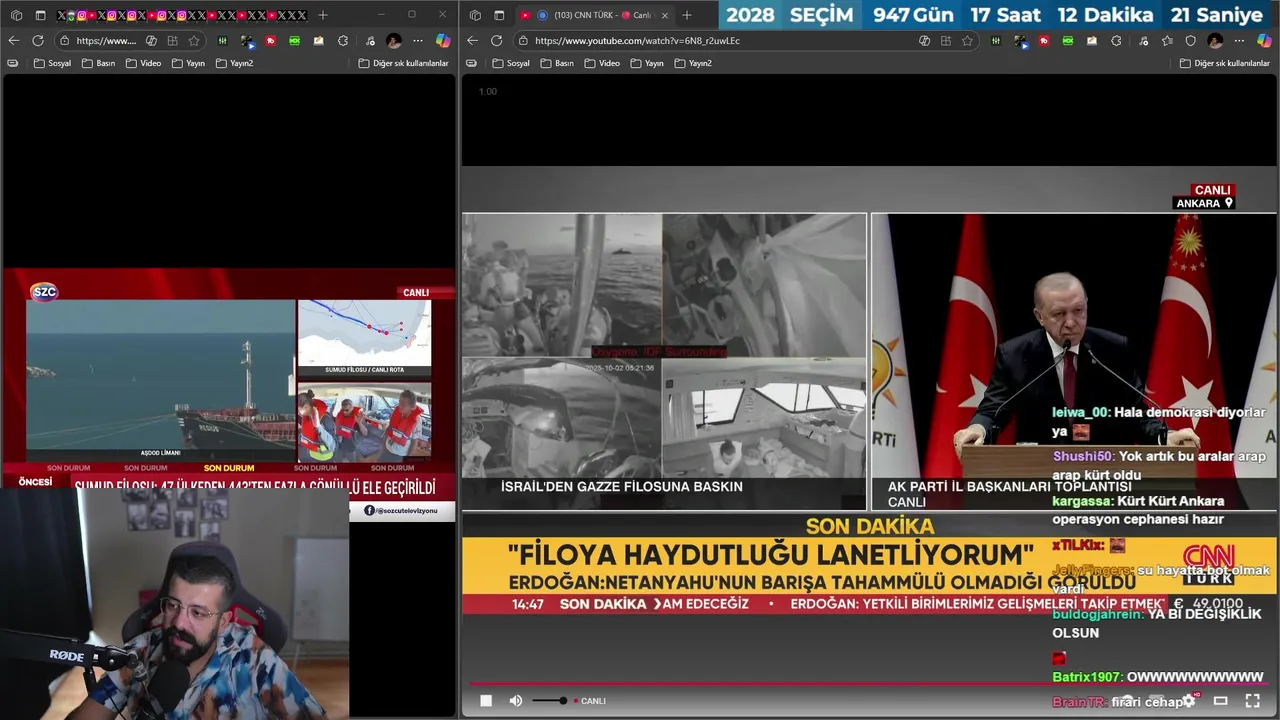
Task: Open browser essentials shield icon, right window
Action: (1190, 41)
